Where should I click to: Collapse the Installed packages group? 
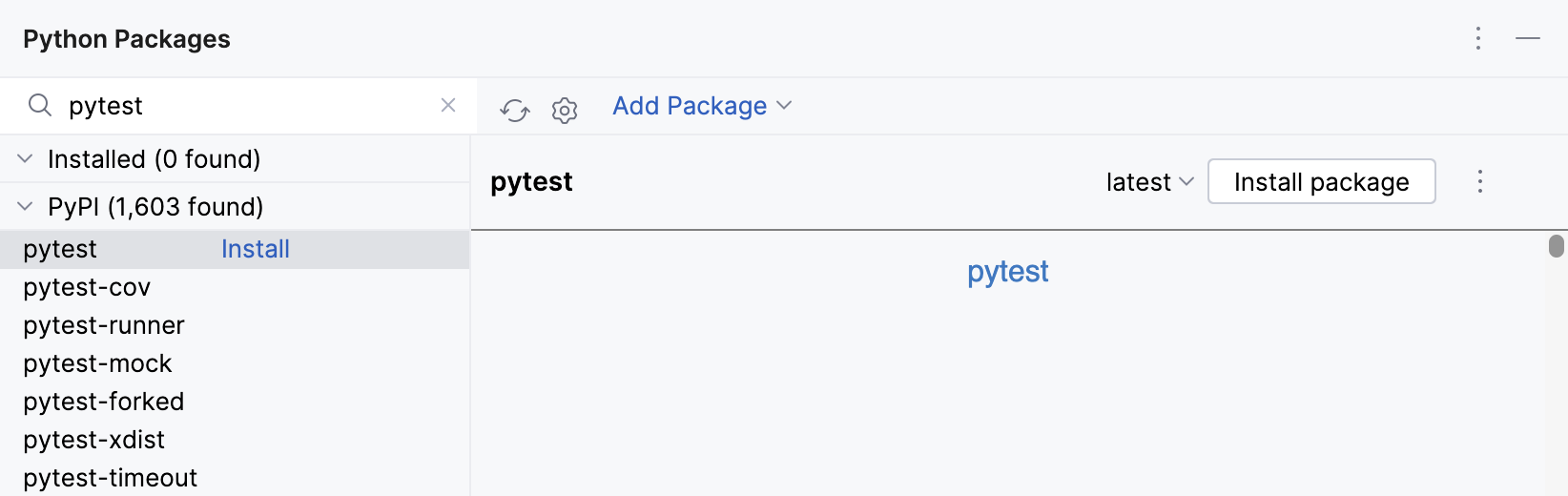26,158
